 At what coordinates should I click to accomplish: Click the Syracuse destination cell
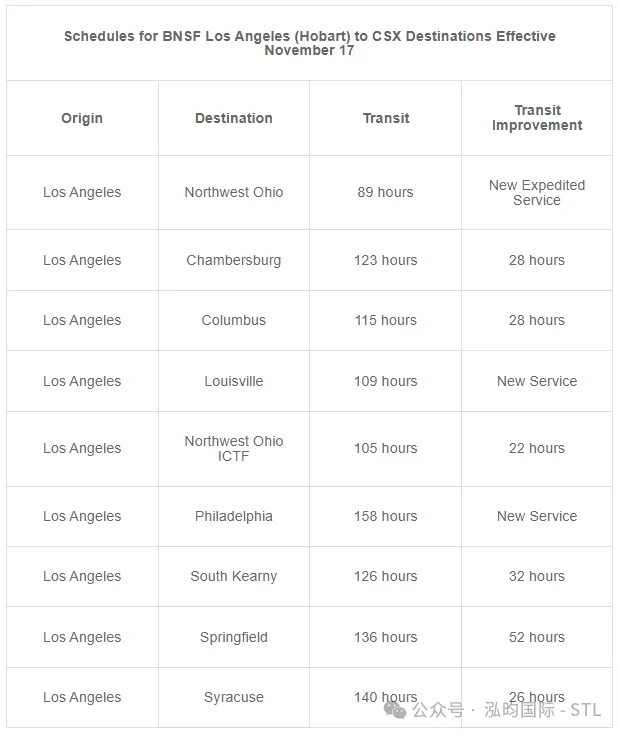pos(234,697)
